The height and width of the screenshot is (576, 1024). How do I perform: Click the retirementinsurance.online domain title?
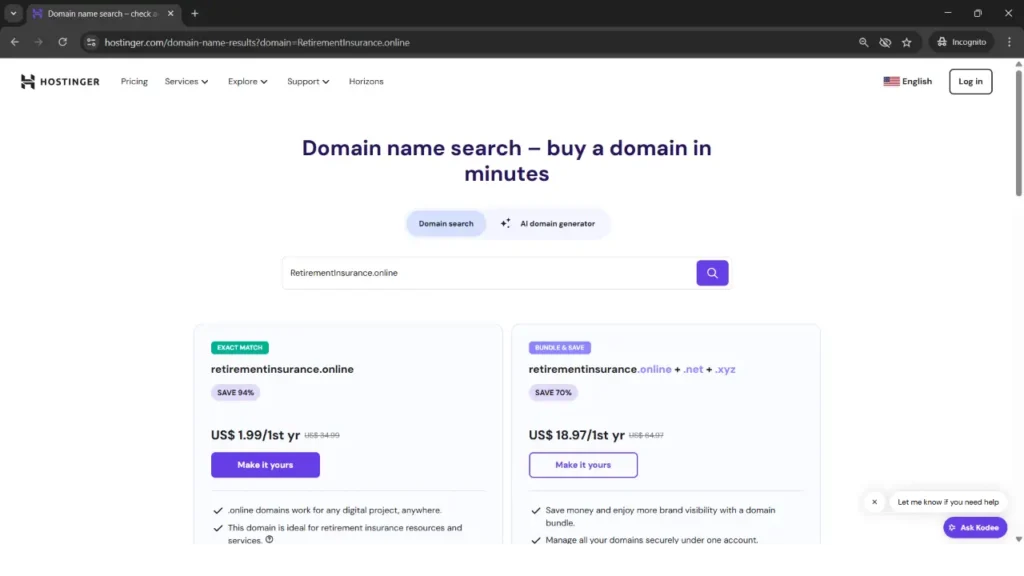click(282, 369)
